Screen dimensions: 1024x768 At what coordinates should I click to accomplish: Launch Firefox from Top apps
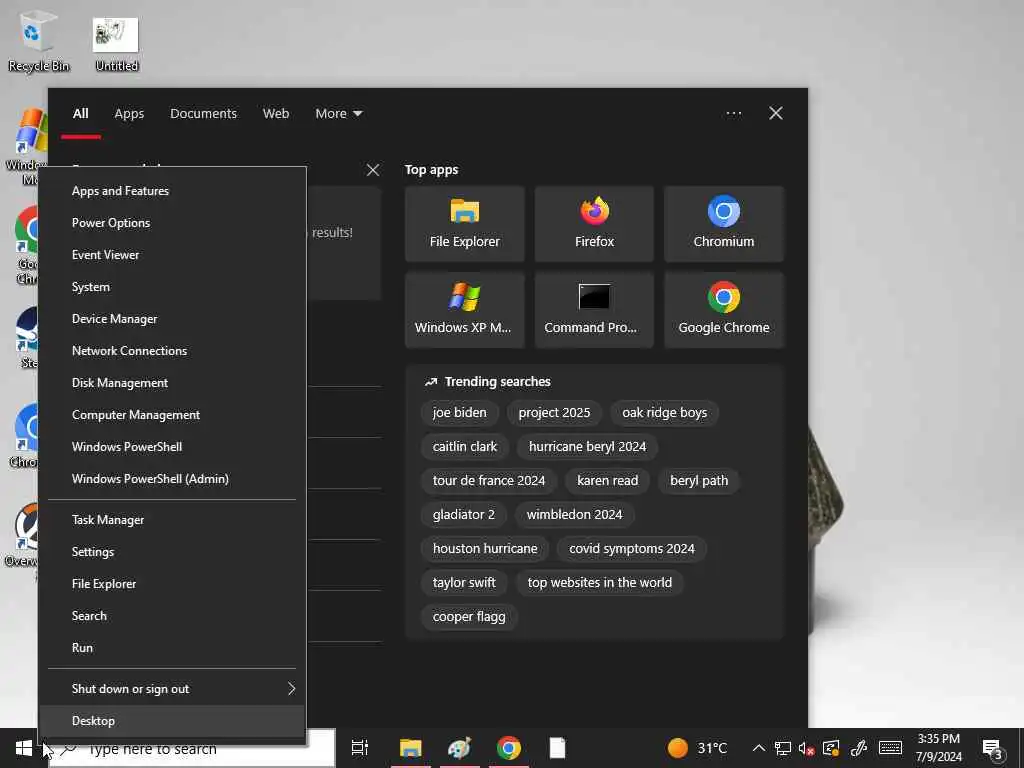(594, 224)
